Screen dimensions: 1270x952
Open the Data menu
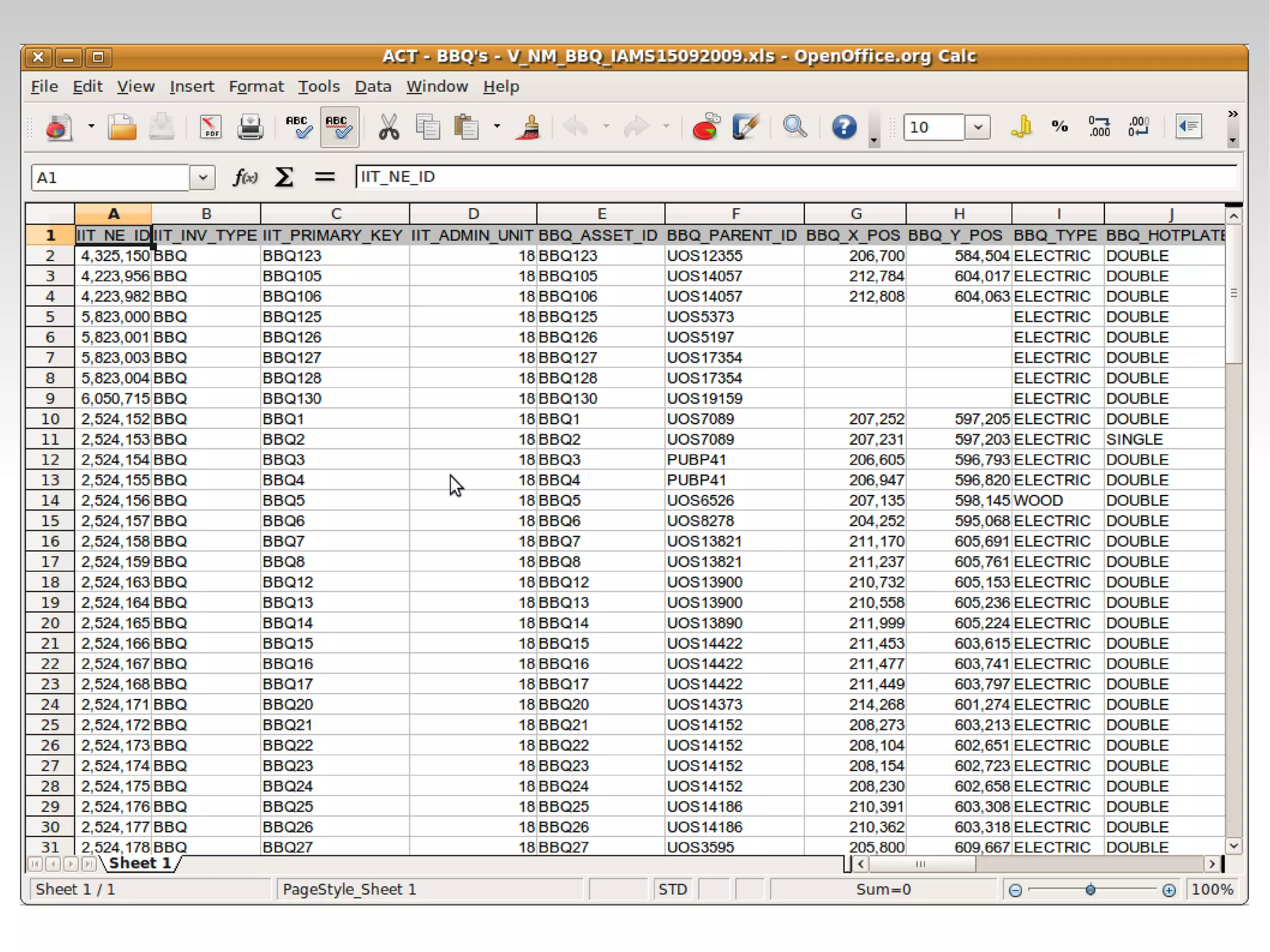[x=373, y=86]
